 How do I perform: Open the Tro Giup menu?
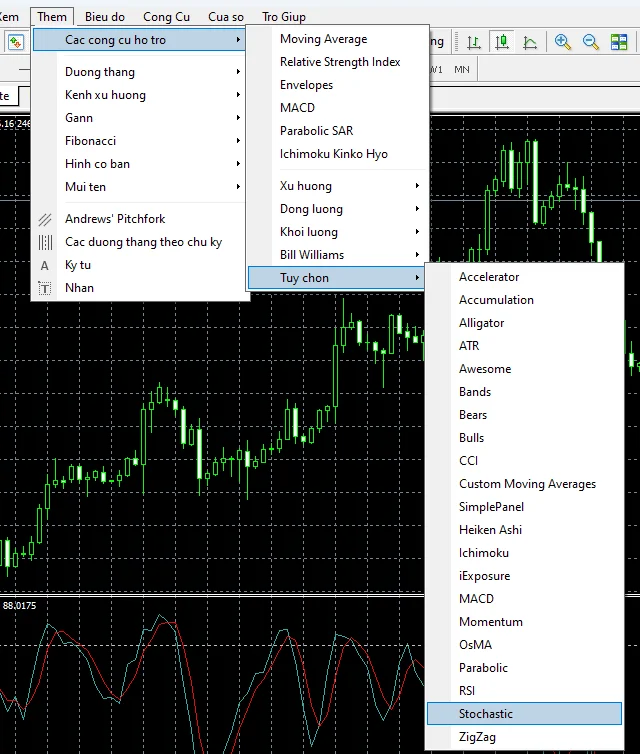tap(284, 17)
